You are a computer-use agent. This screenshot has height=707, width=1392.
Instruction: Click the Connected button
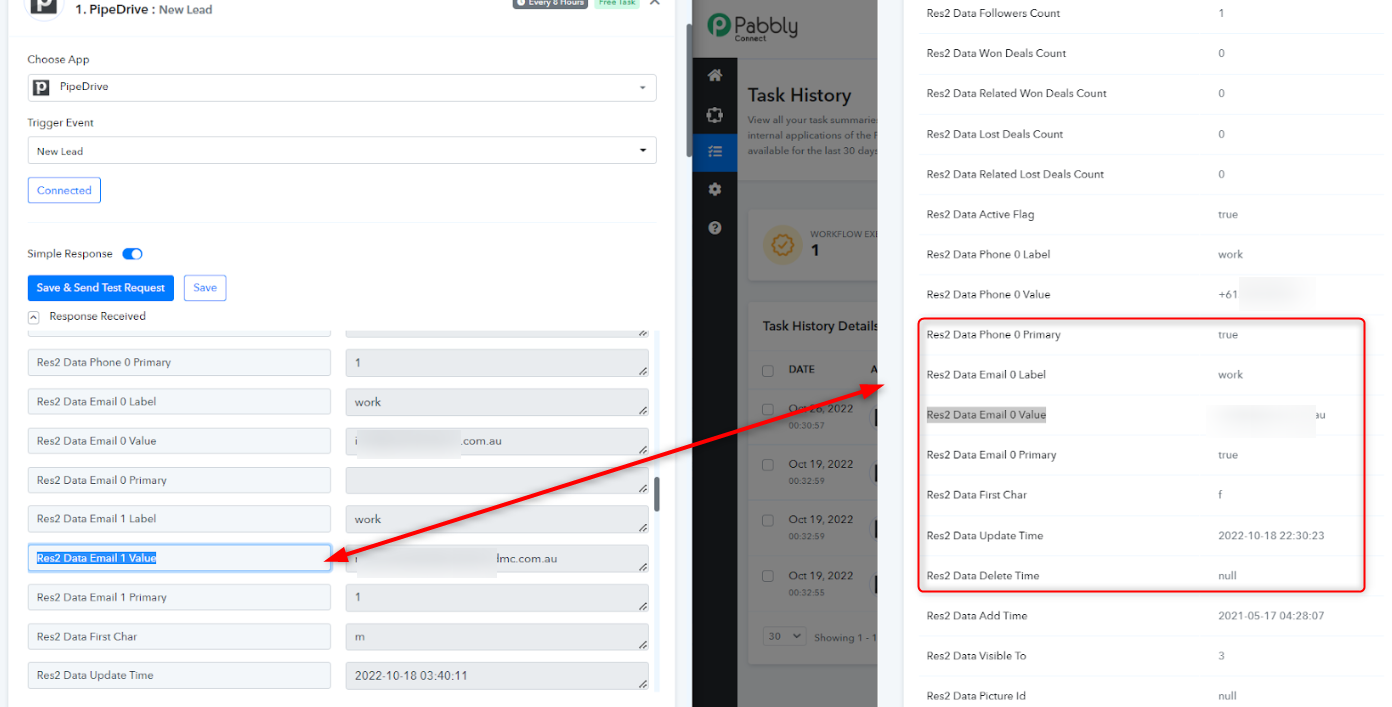click(64, 190)
